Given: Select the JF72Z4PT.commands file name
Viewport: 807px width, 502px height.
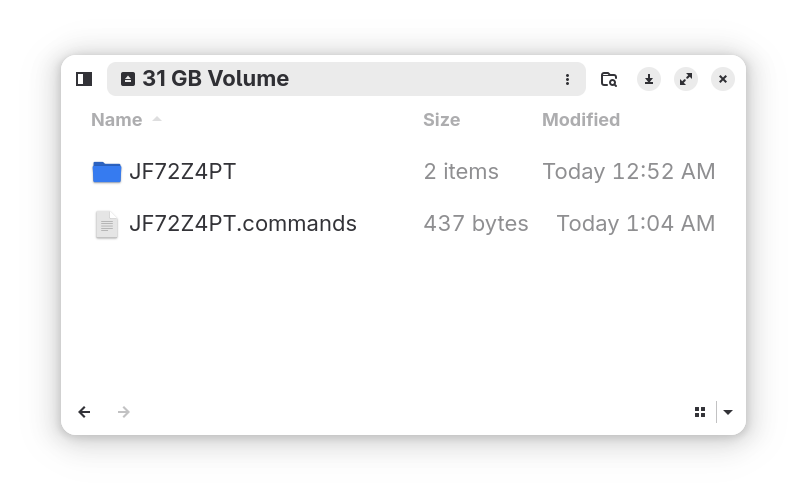Looking at the screenshot, I should [243, 224].
